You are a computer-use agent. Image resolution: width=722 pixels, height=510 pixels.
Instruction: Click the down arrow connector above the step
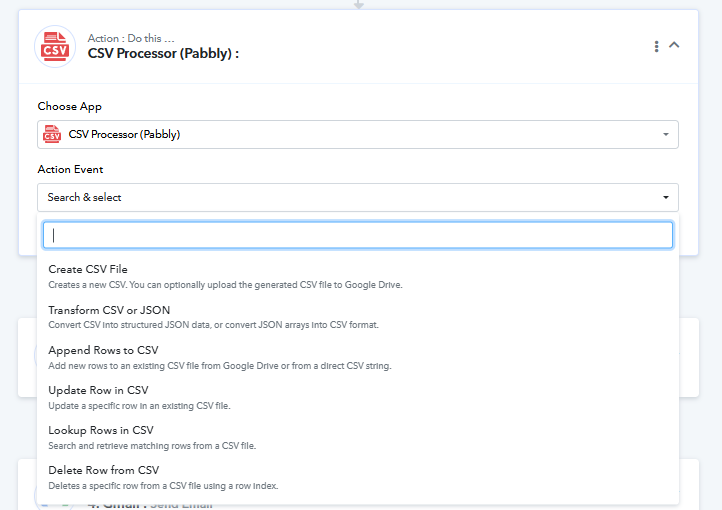click(359, 4)
